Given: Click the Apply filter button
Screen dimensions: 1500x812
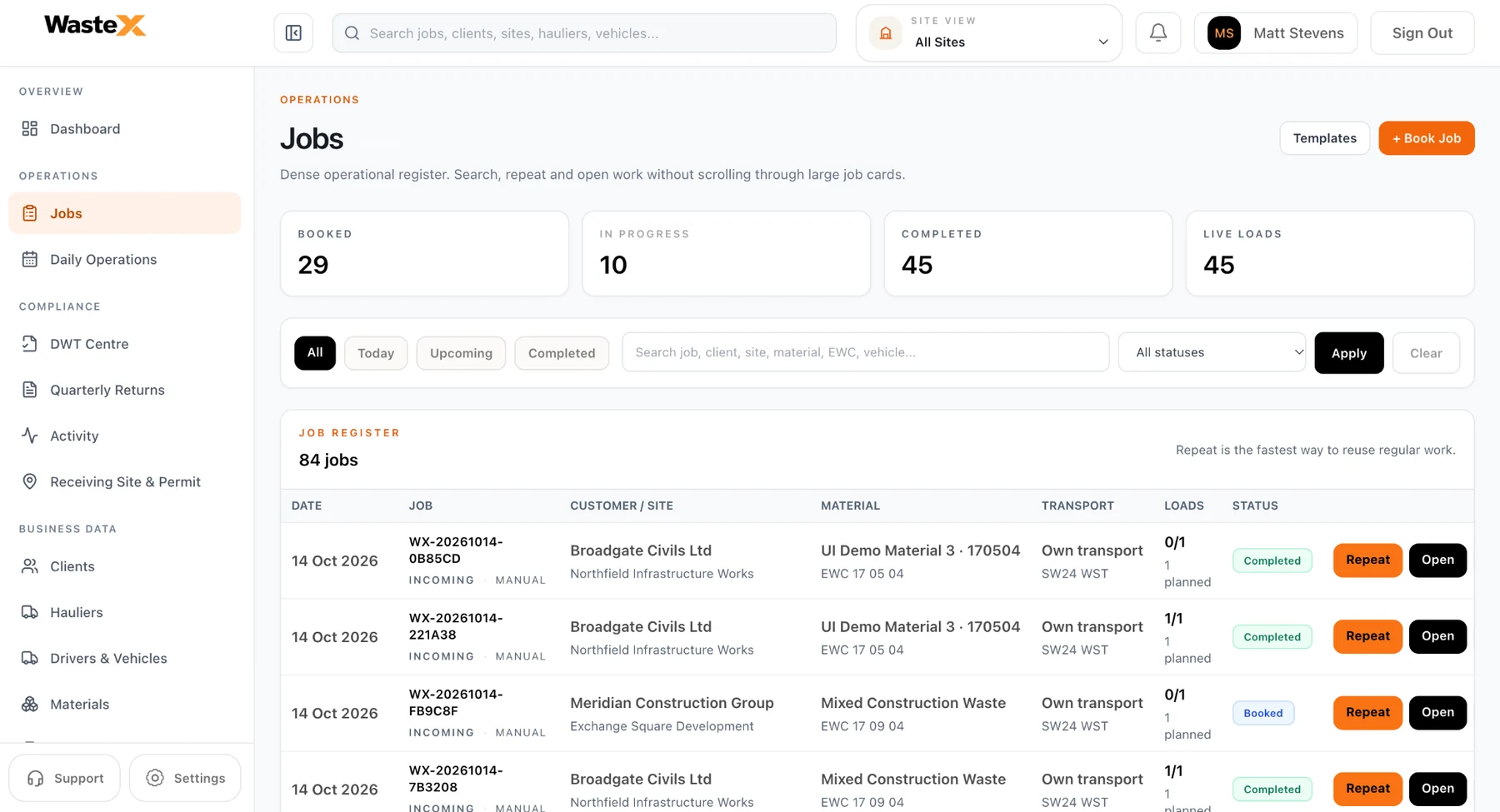Looking at the screenshot, I should [x=1349, y=353].
